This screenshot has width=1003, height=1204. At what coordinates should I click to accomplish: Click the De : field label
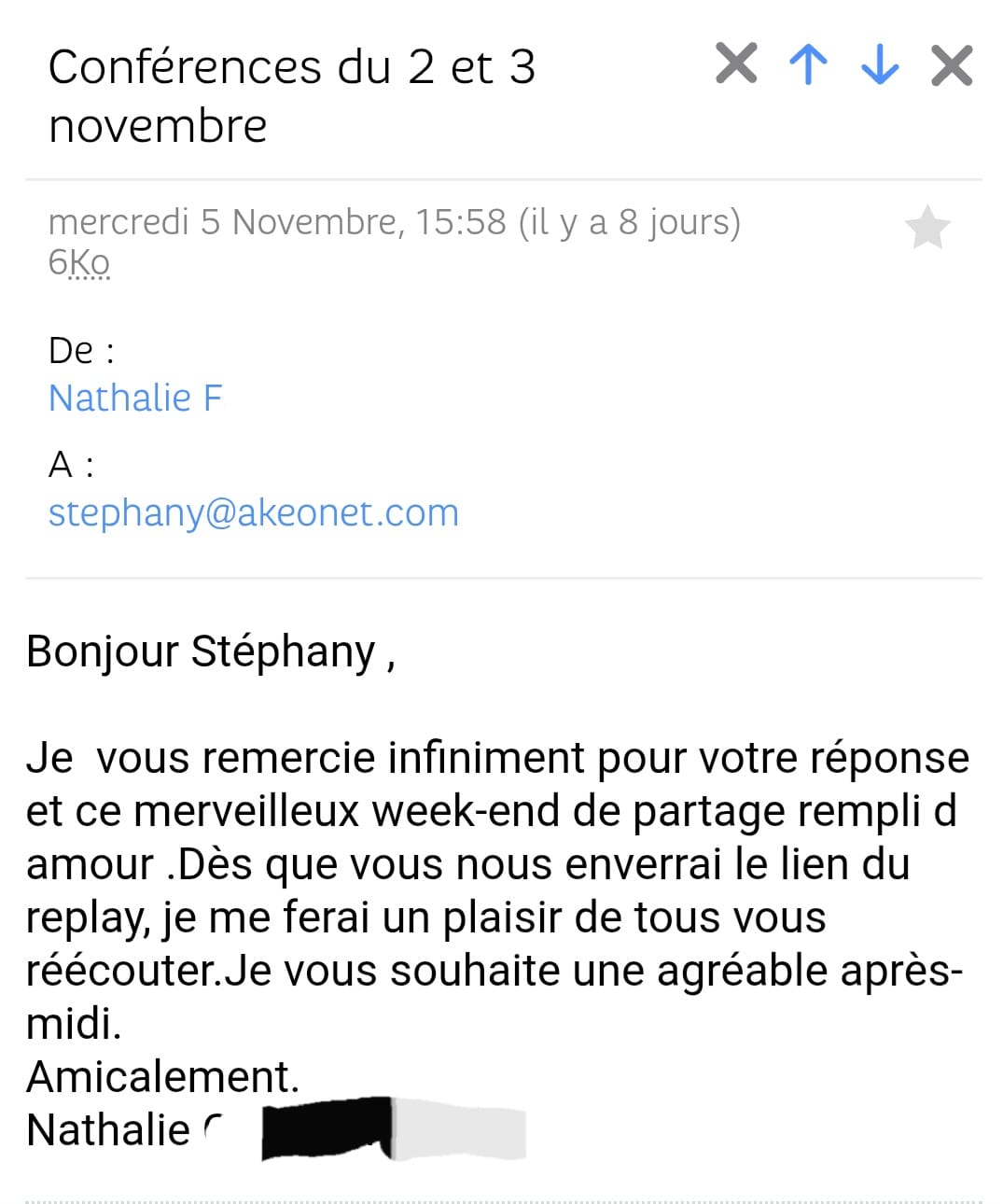pyautogui.click(x=81, y=351)
